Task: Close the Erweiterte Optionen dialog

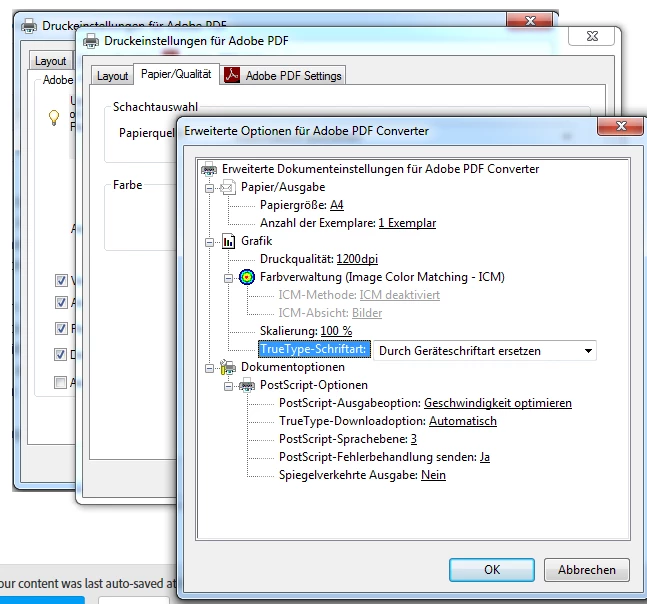Action: click(x=621, y=126)
